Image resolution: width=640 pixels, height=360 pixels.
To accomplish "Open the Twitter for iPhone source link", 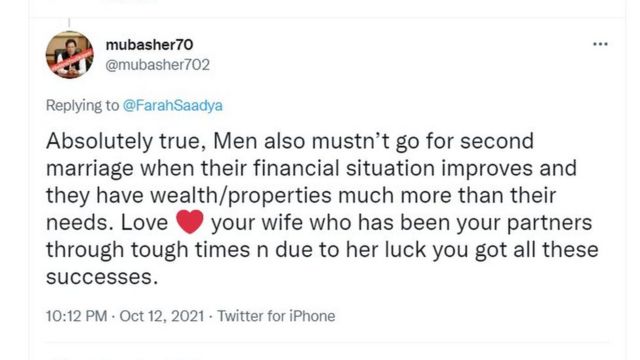I will tap(276, 316).
